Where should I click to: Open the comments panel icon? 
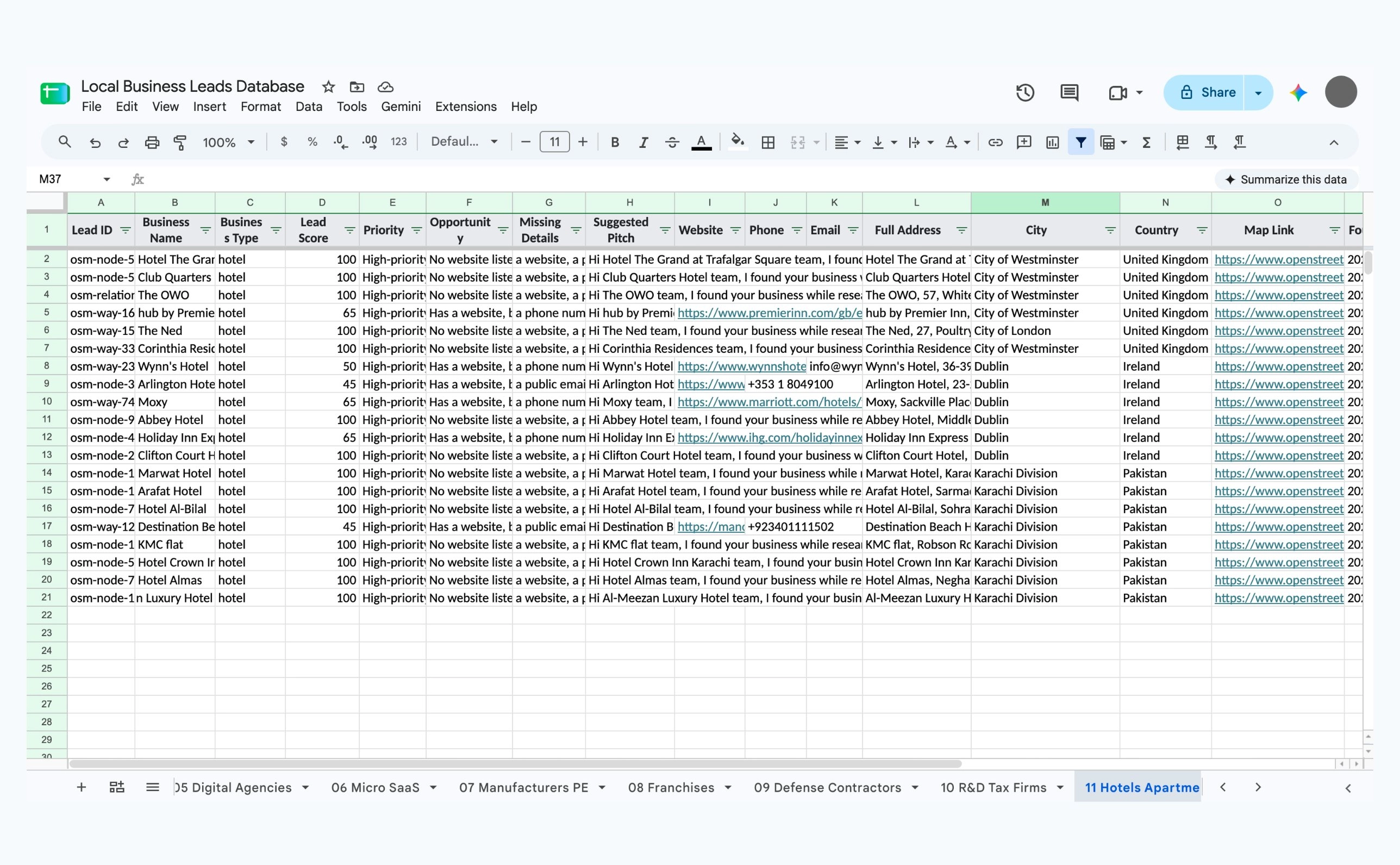[x=1069, y=92]
